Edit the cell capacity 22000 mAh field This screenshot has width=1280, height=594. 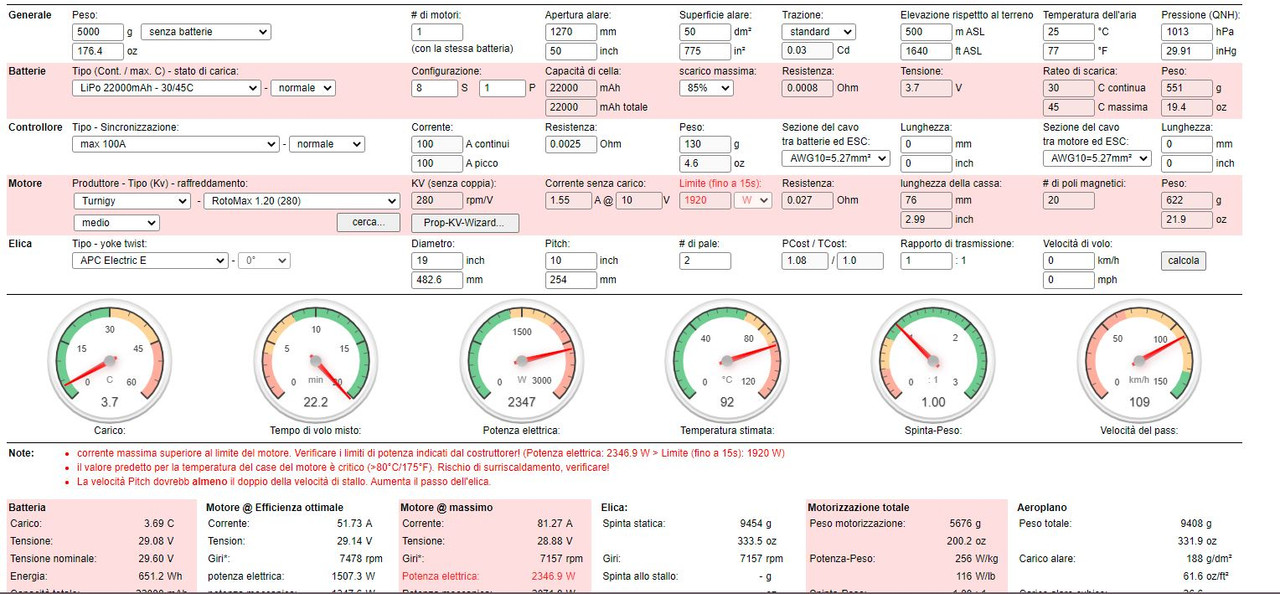[570, 88]
